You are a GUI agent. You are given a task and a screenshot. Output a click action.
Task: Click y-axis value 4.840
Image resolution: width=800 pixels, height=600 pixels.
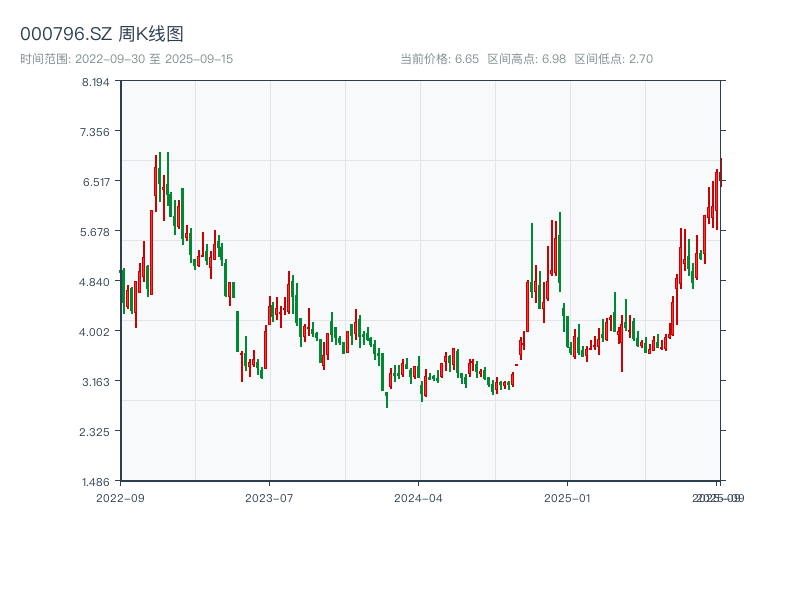94,282
